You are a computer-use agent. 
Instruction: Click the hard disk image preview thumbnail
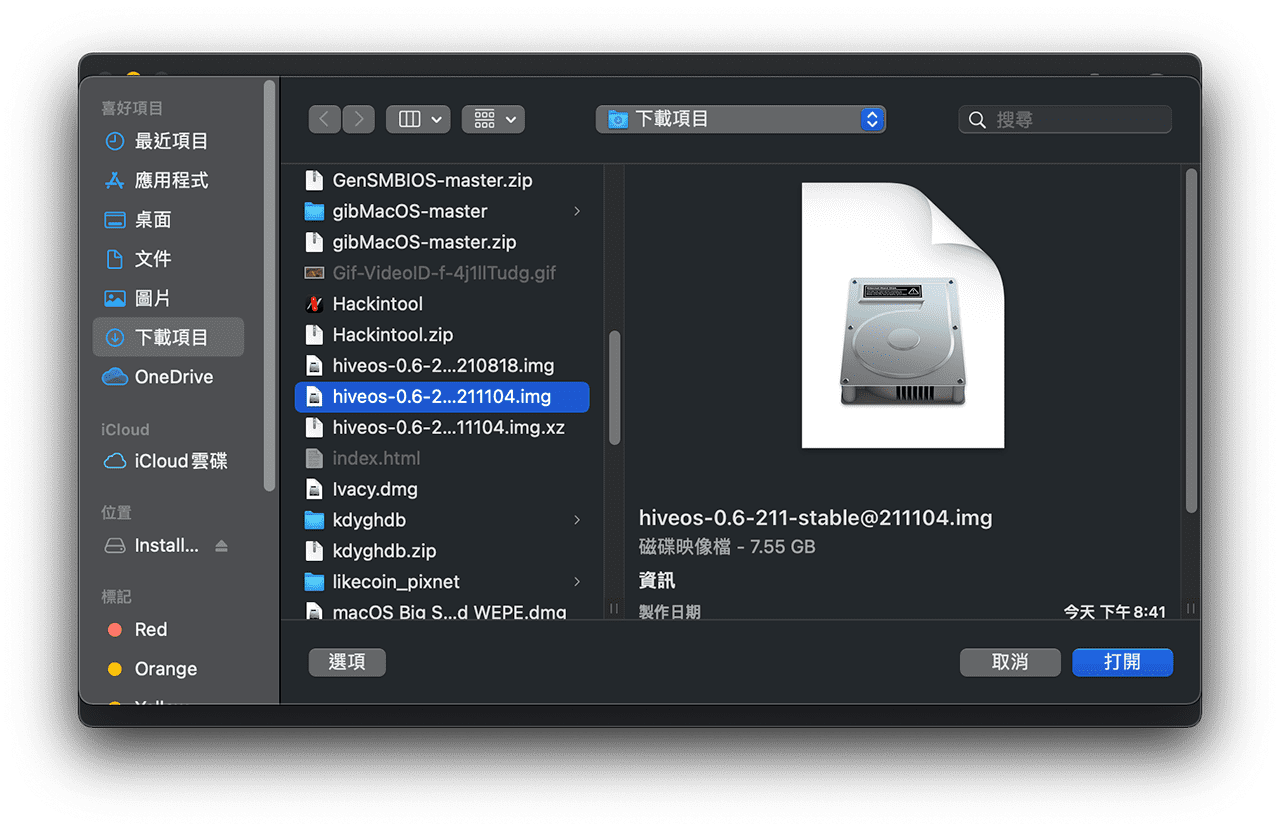click(902, 315)
